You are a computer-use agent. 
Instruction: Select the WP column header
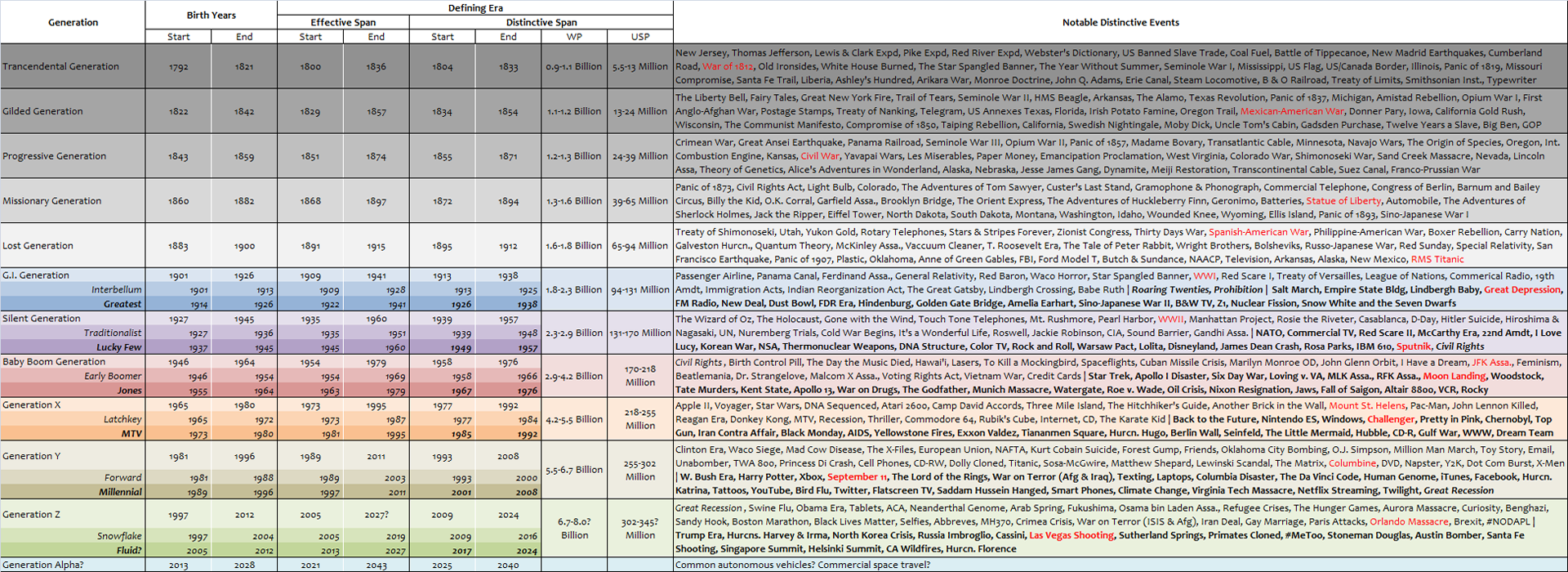coord(574,37)
